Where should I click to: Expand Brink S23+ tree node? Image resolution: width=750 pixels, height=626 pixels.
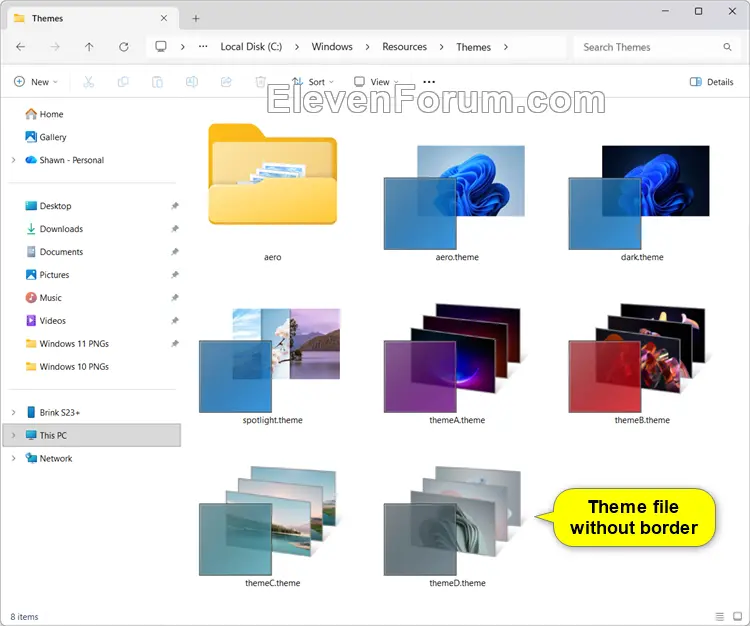pos(13,412)
